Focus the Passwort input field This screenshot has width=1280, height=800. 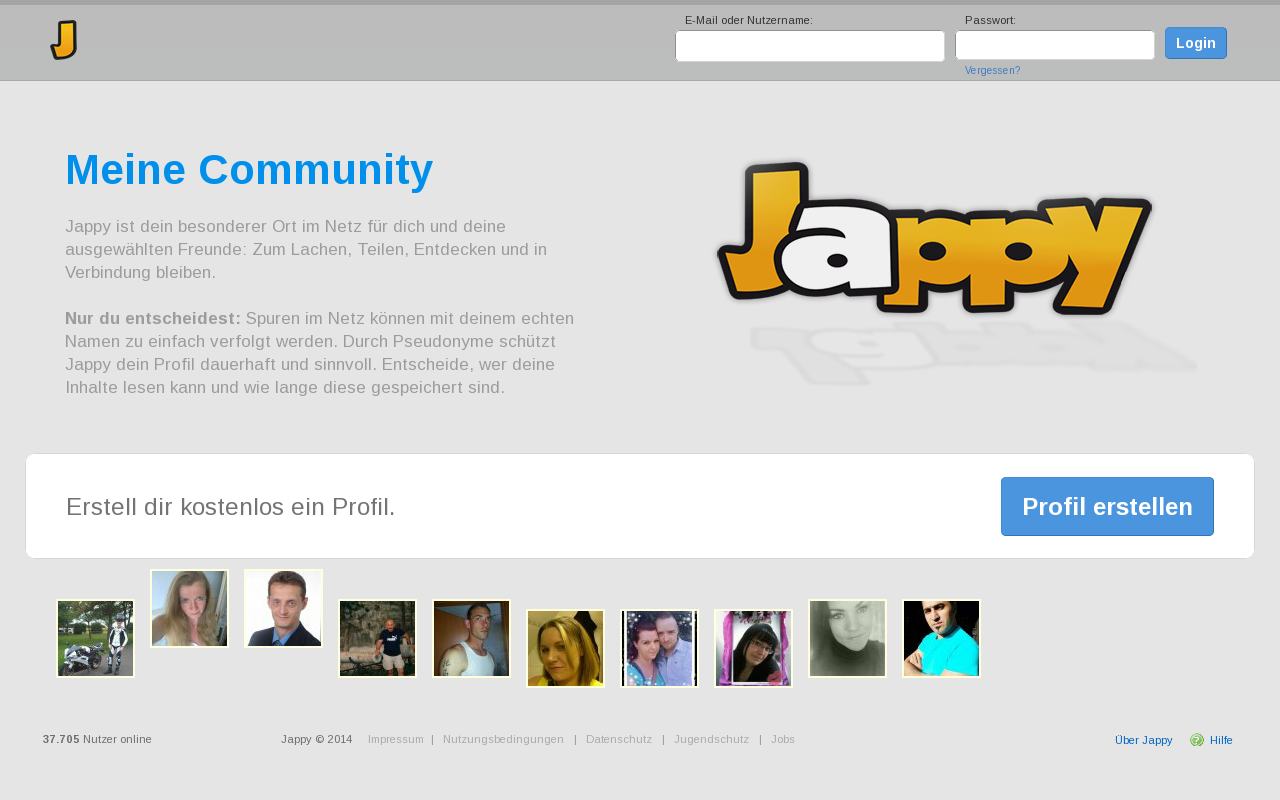[x=1055, y=45]
